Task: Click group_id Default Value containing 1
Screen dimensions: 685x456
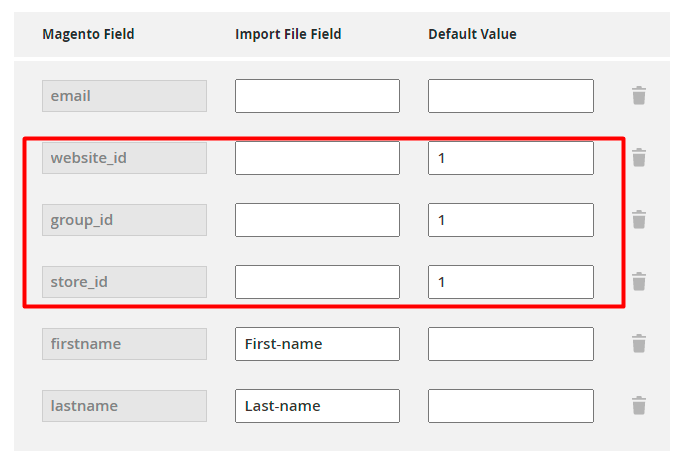Action: tap(510, 220)
